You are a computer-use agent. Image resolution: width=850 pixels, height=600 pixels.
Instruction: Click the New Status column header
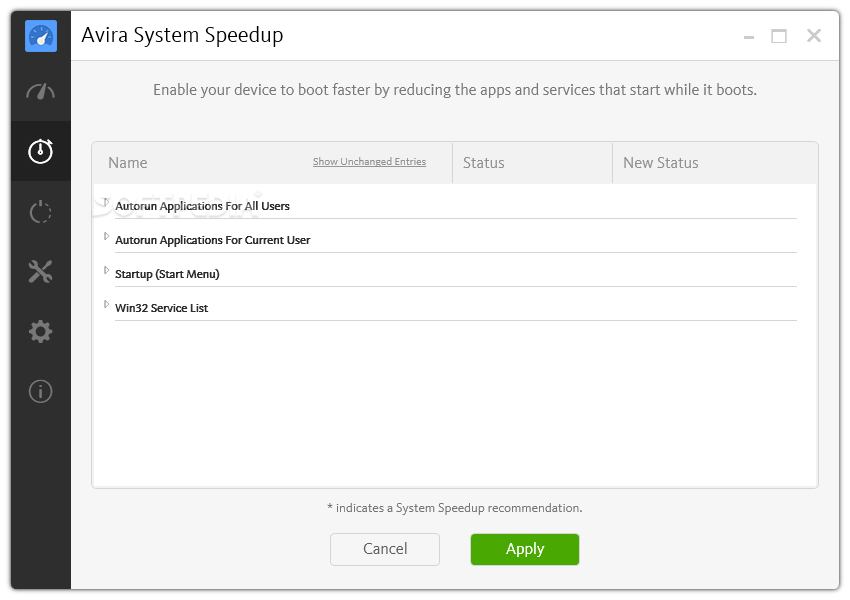(661, 163)
